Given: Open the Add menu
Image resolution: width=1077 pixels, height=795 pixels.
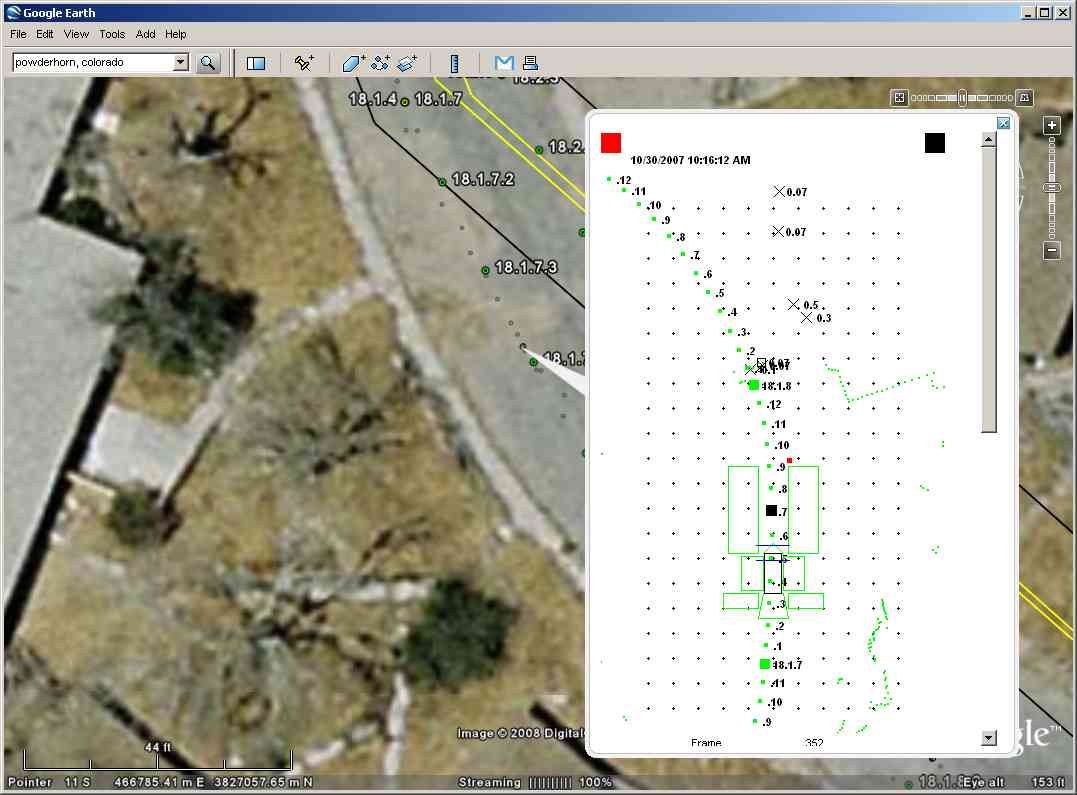Looking at the screenshot, I should [x=146, y=34].
